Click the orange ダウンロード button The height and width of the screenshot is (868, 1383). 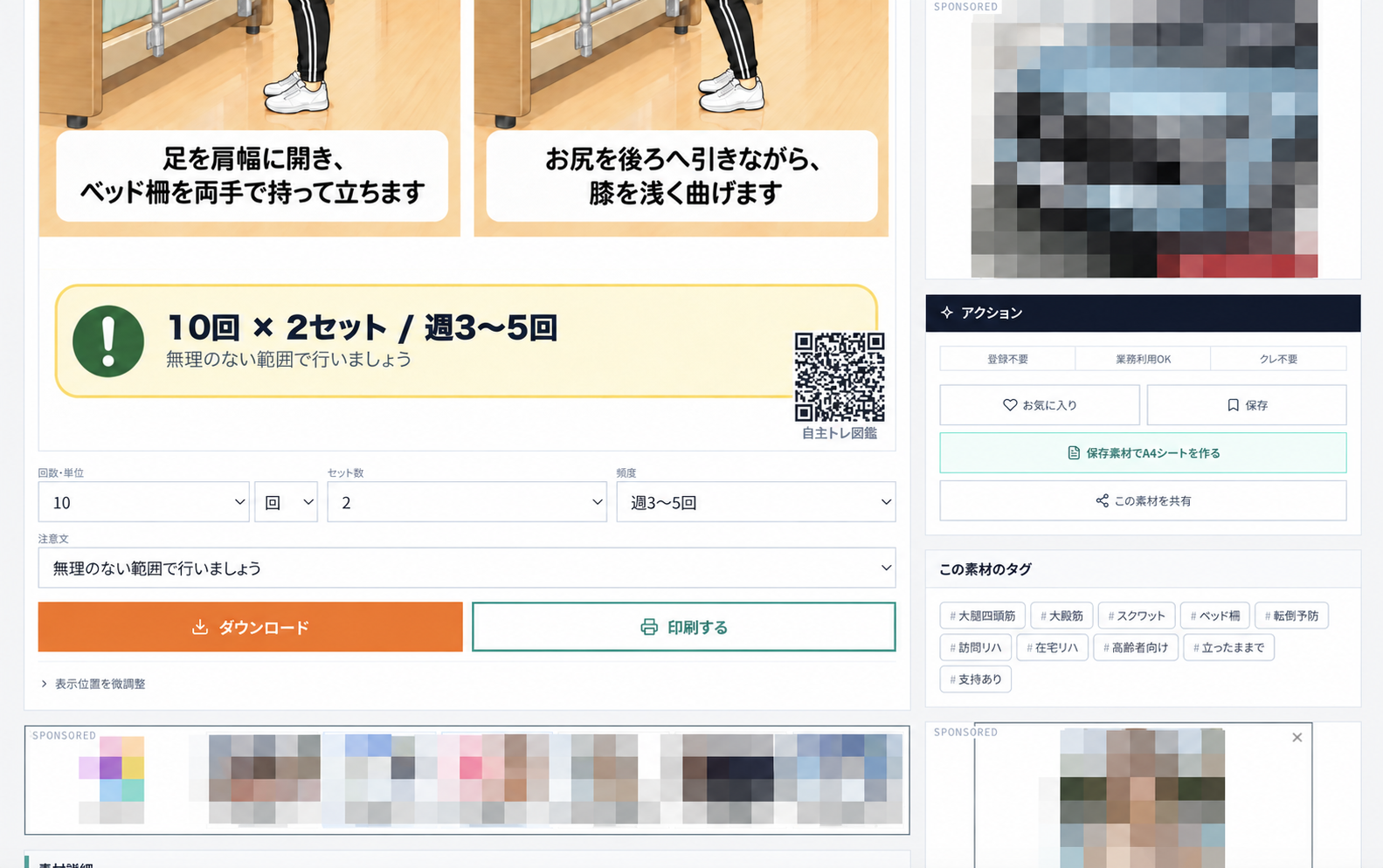click(250, 627)
